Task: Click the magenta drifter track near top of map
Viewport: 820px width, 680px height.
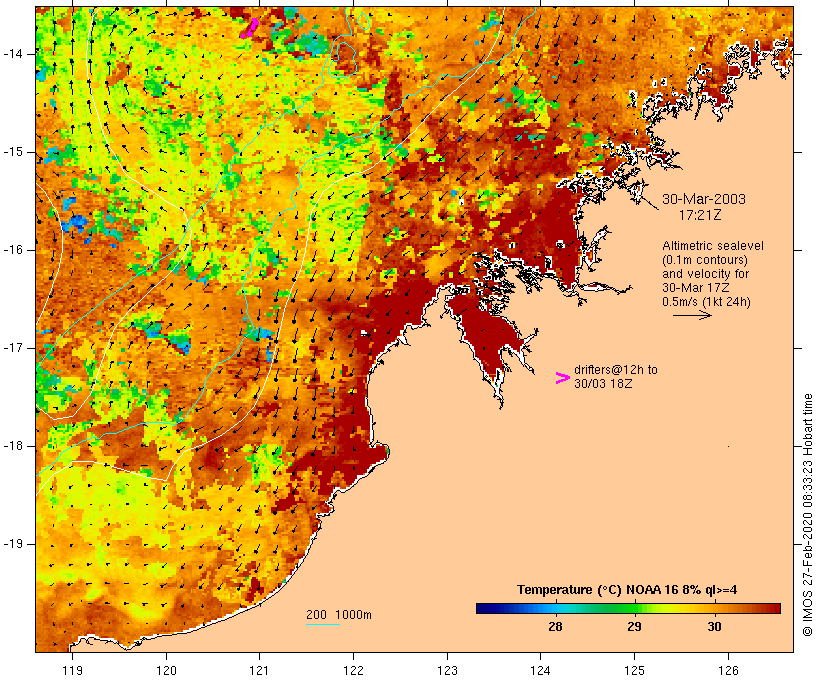Action: 250,28
